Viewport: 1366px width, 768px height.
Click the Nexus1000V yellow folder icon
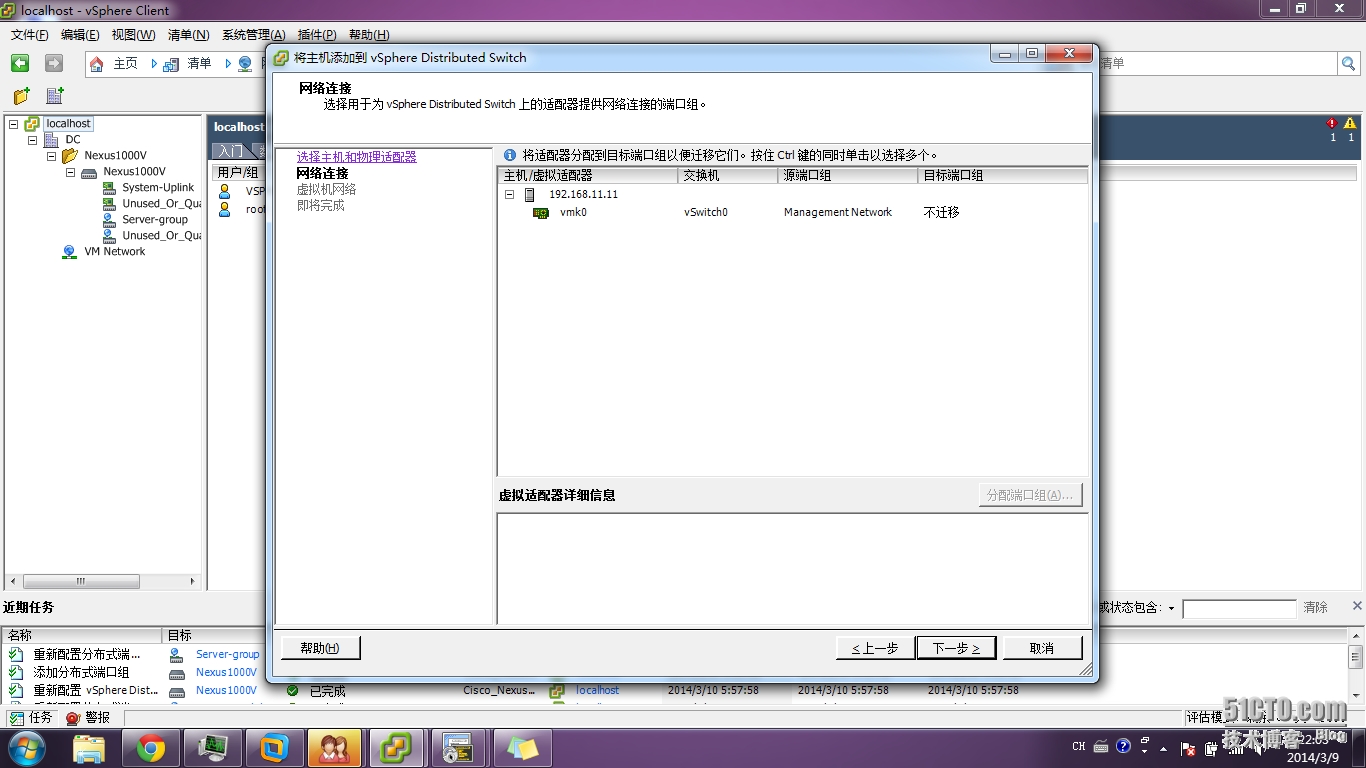point(70,156)
